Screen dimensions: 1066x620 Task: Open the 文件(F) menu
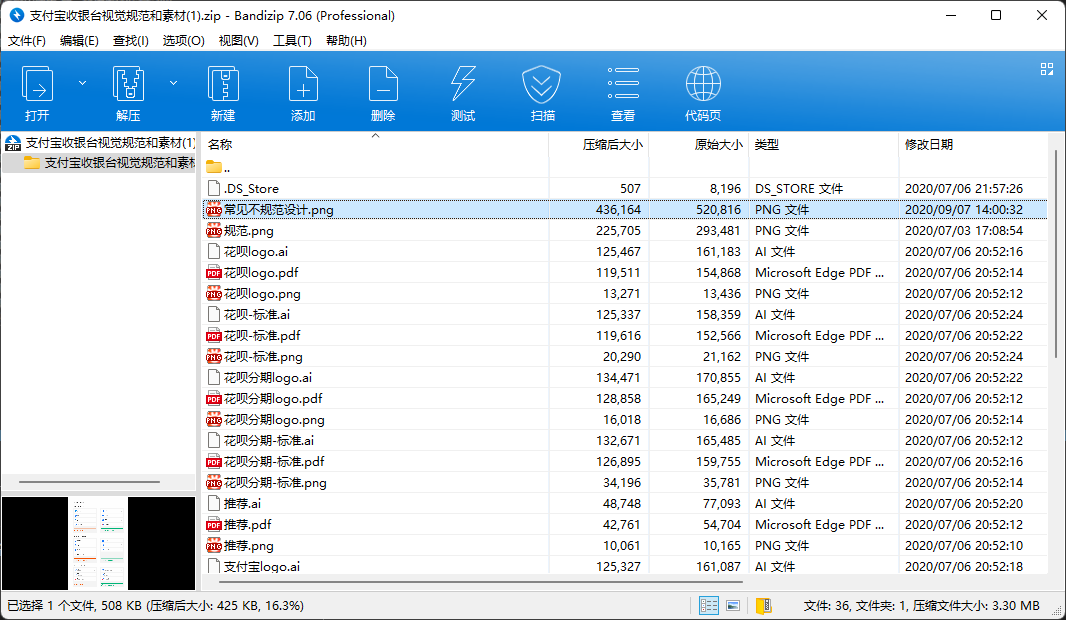pyautogui.click(x=27, y=41)
